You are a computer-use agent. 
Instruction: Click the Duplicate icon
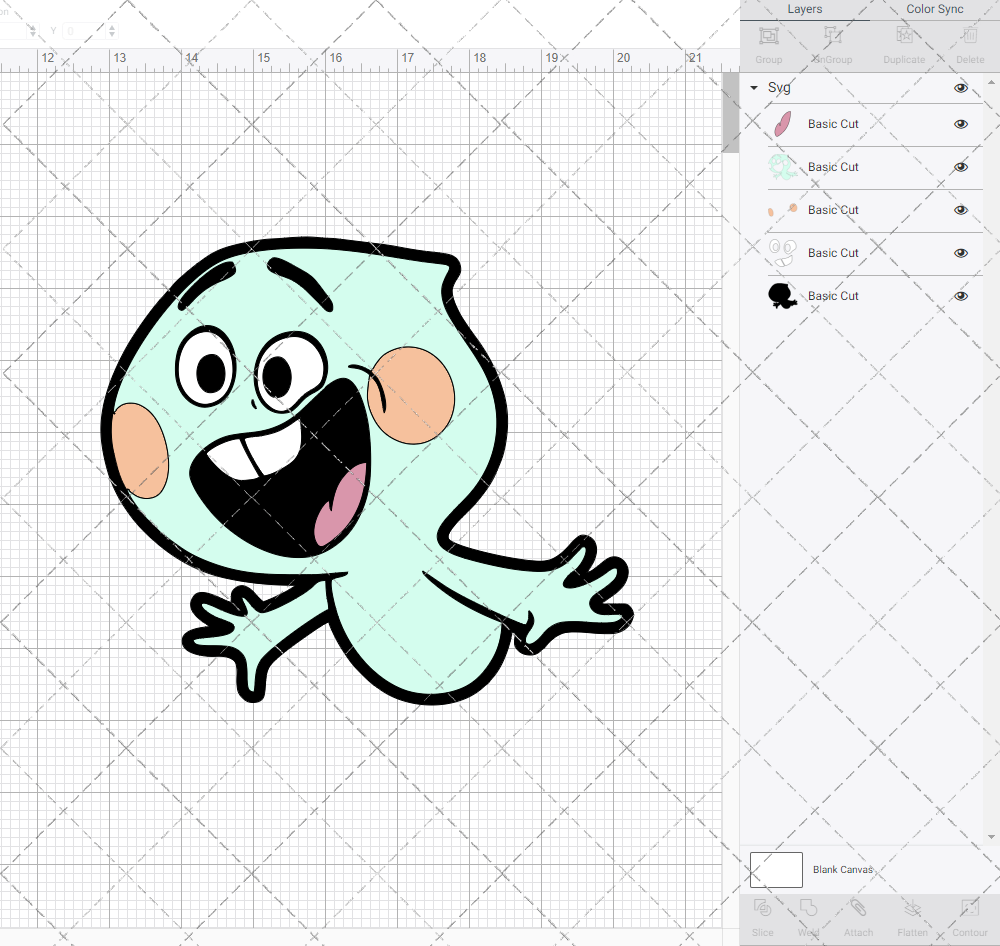tap(904, 35)
